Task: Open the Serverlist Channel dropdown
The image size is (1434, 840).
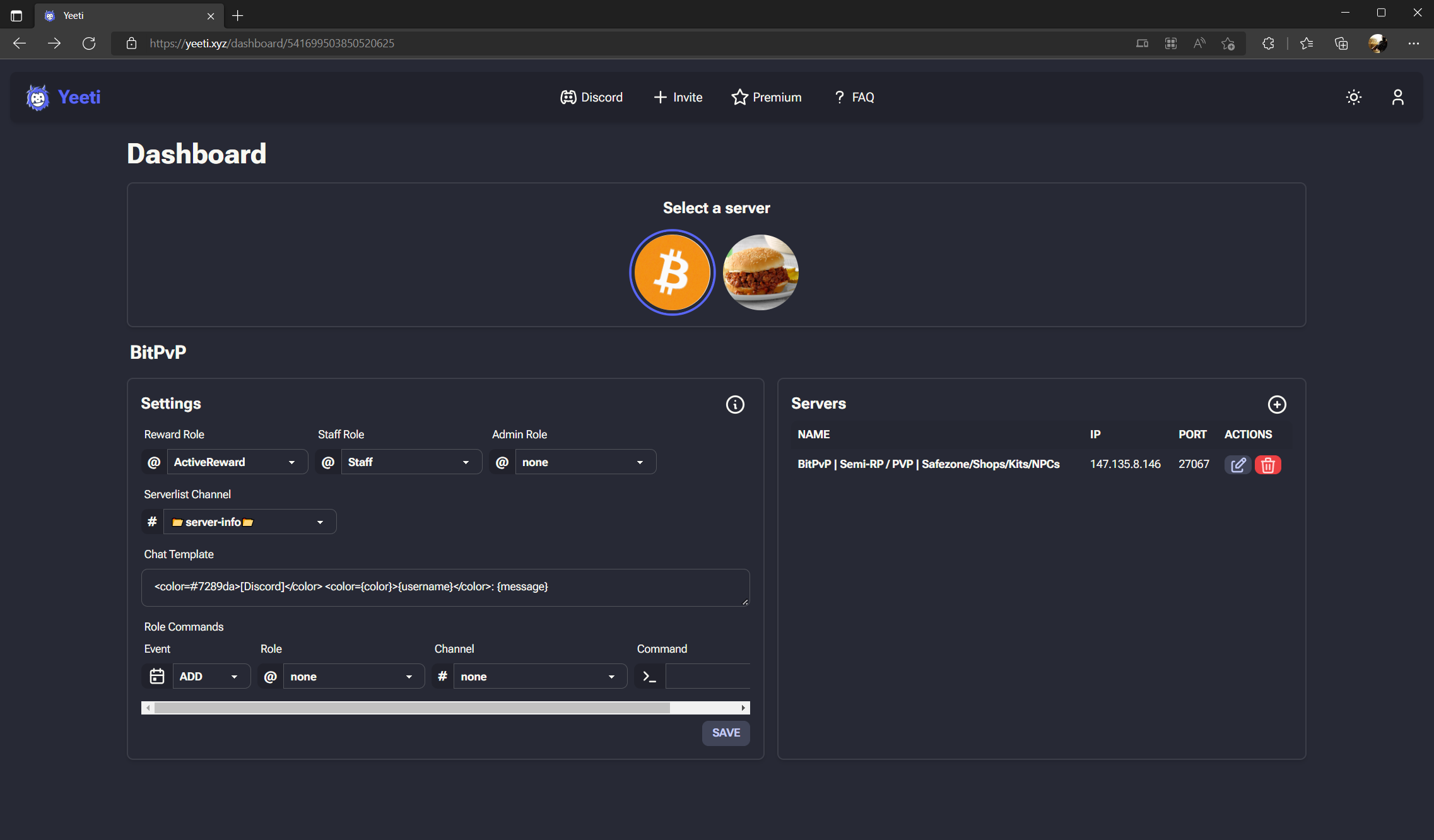Action: 249,522
